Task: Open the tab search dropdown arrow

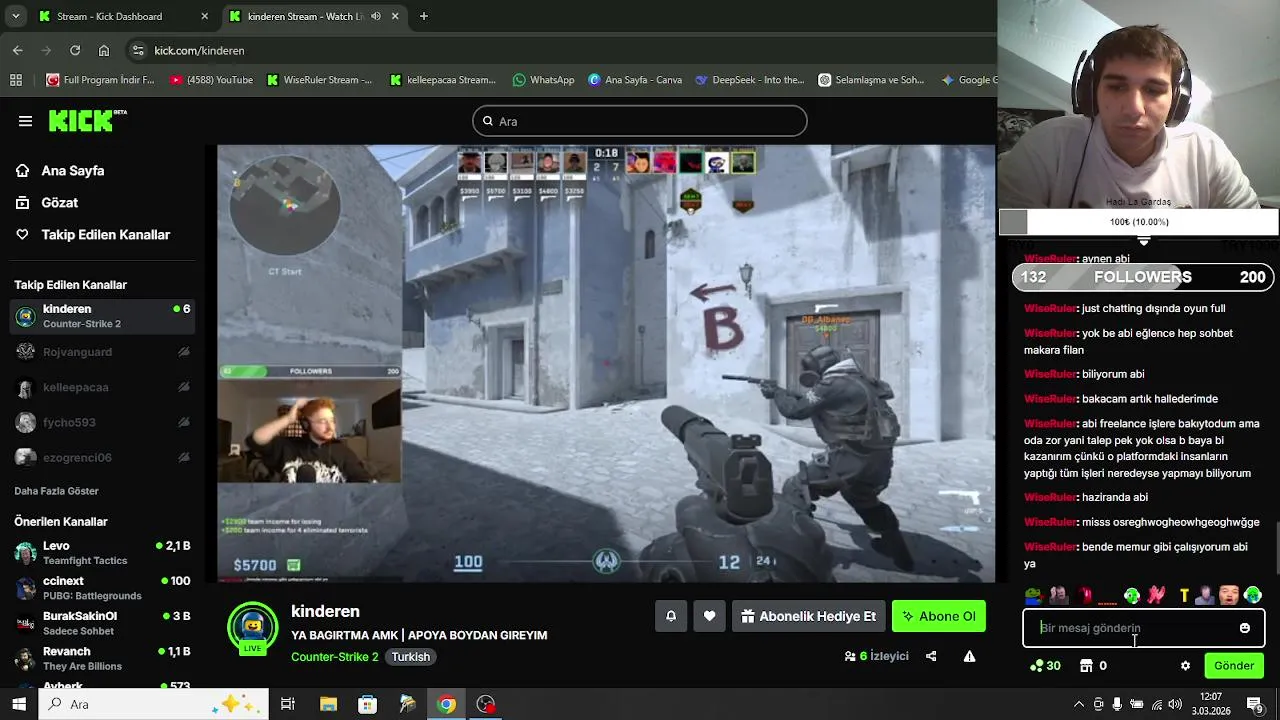Action: point(16,16)
